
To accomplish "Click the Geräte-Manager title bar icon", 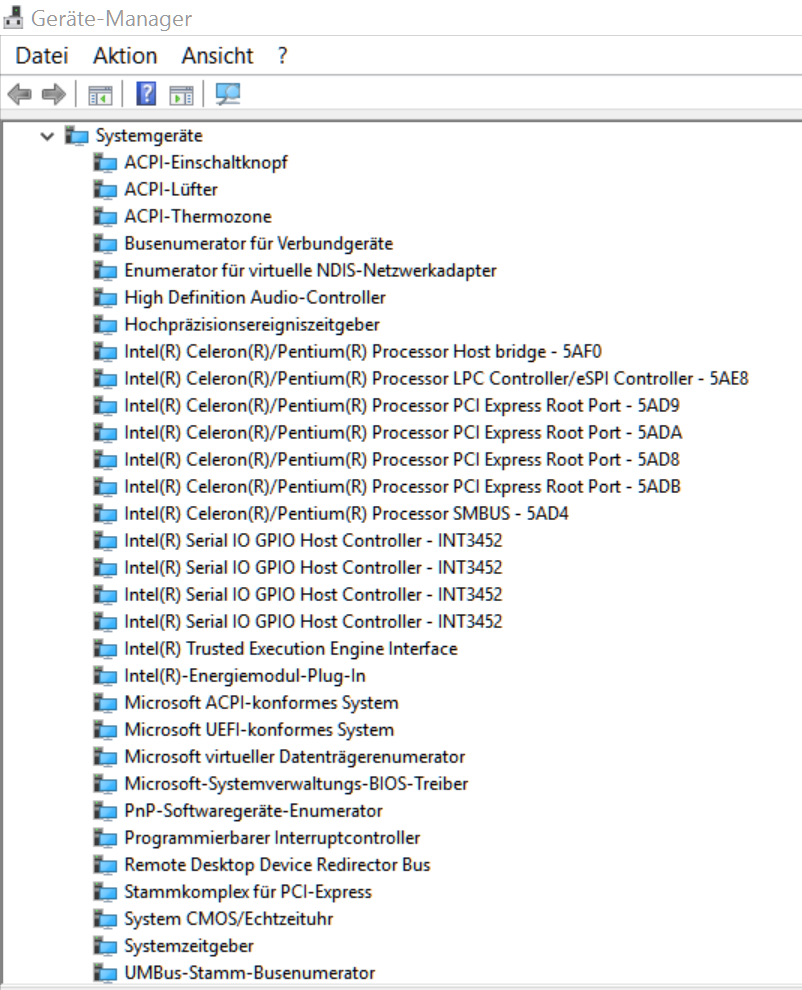I will 13,18.
